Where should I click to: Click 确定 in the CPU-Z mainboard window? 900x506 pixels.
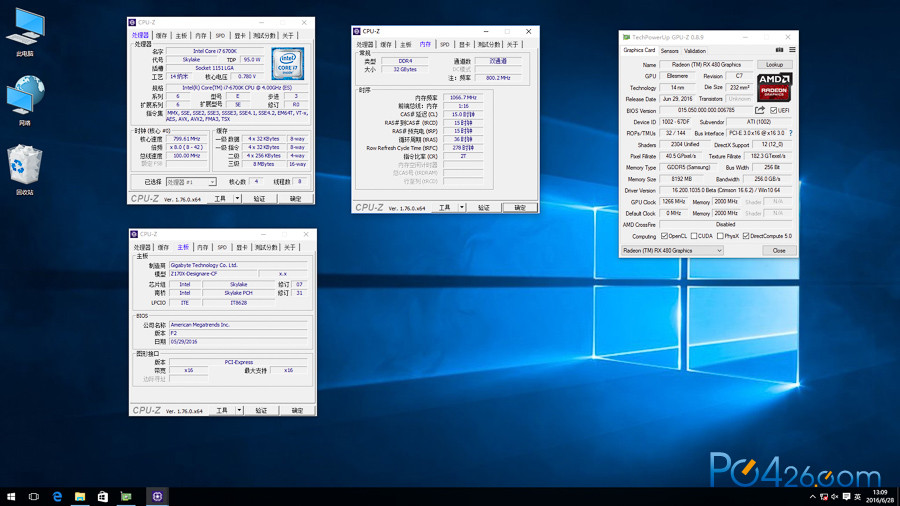click(x=297, y=410)
